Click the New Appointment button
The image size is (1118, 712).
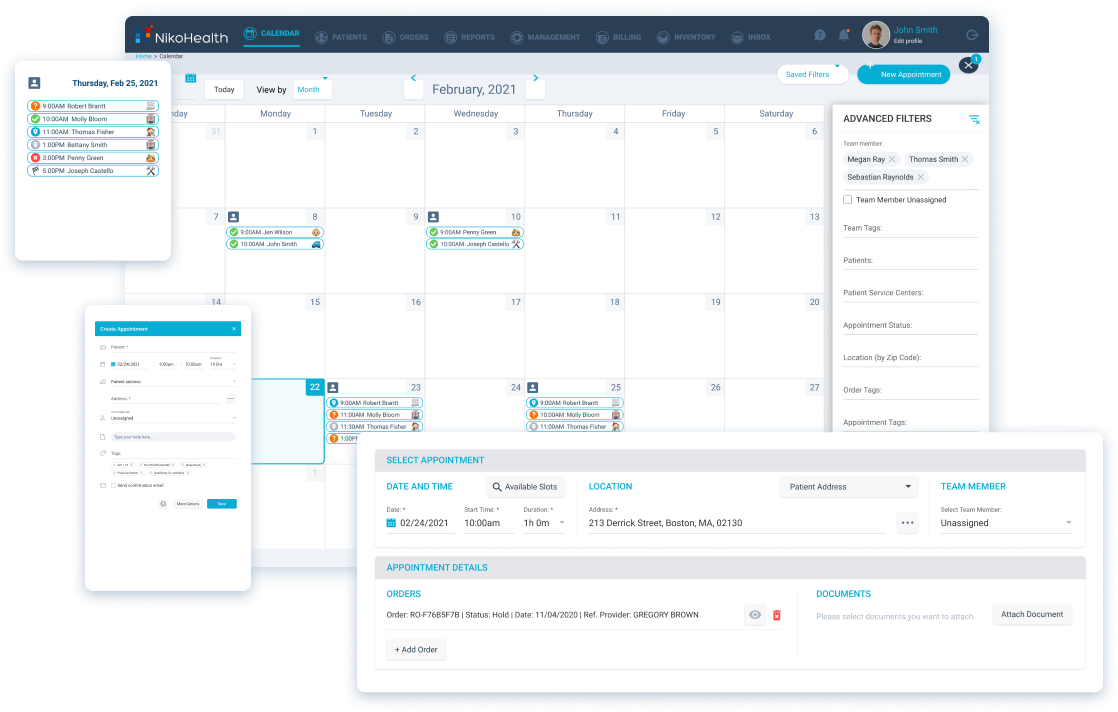tap(903, 74)
